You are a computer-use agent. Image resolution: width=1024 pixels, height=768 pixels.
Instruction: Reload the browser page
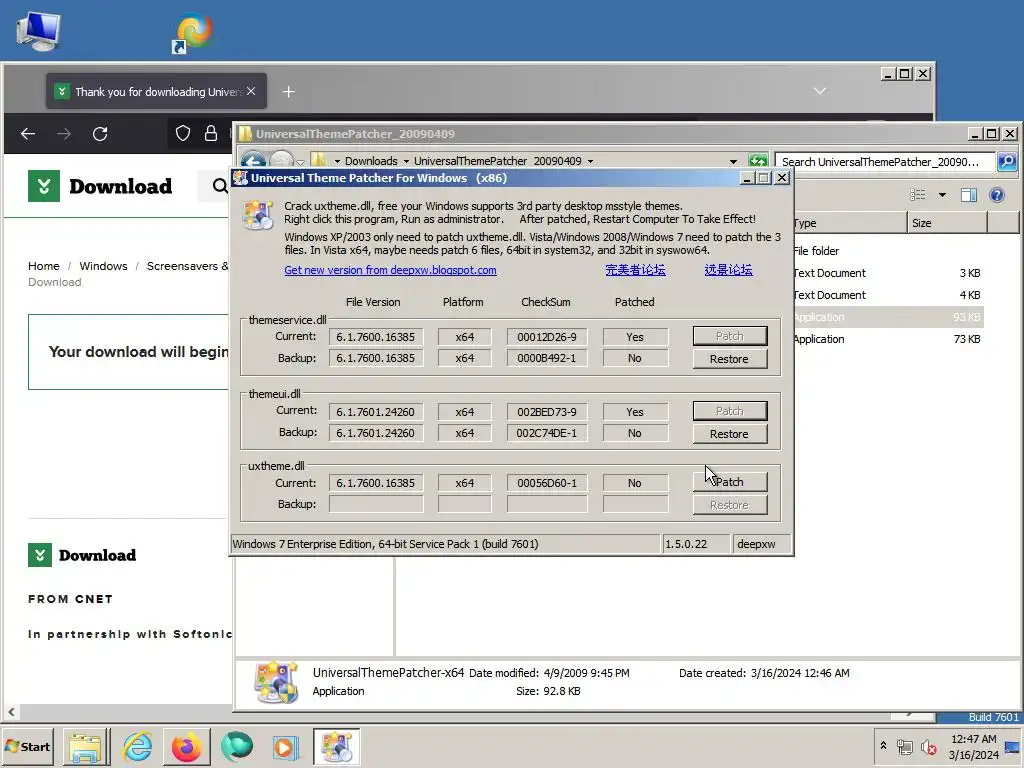point(100,134)
